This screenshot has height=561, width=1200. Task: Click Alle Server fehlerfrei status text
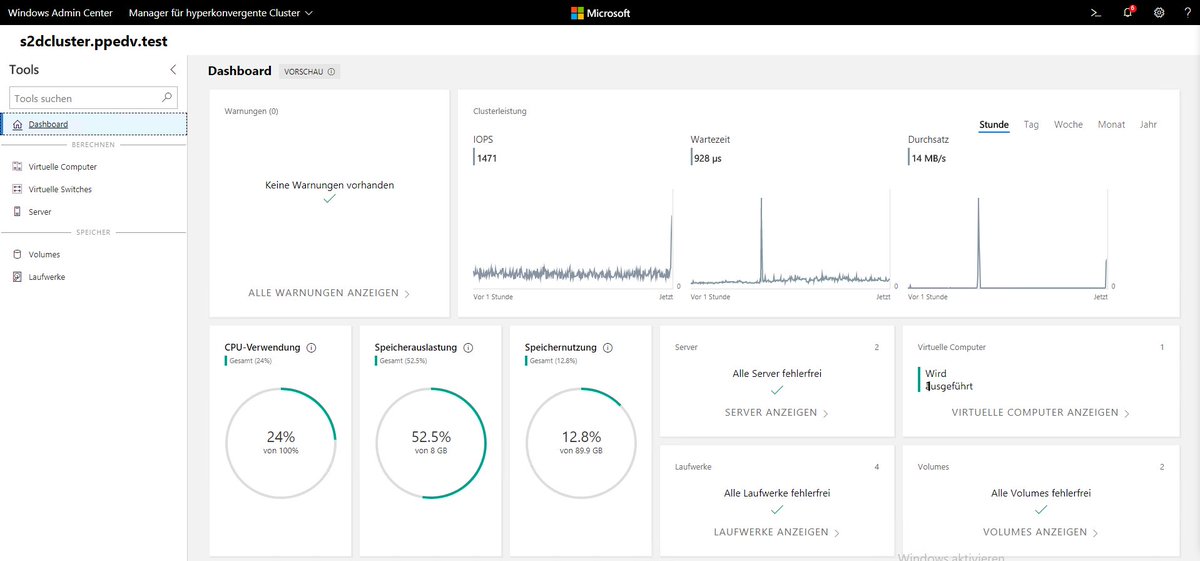point(777,373)
